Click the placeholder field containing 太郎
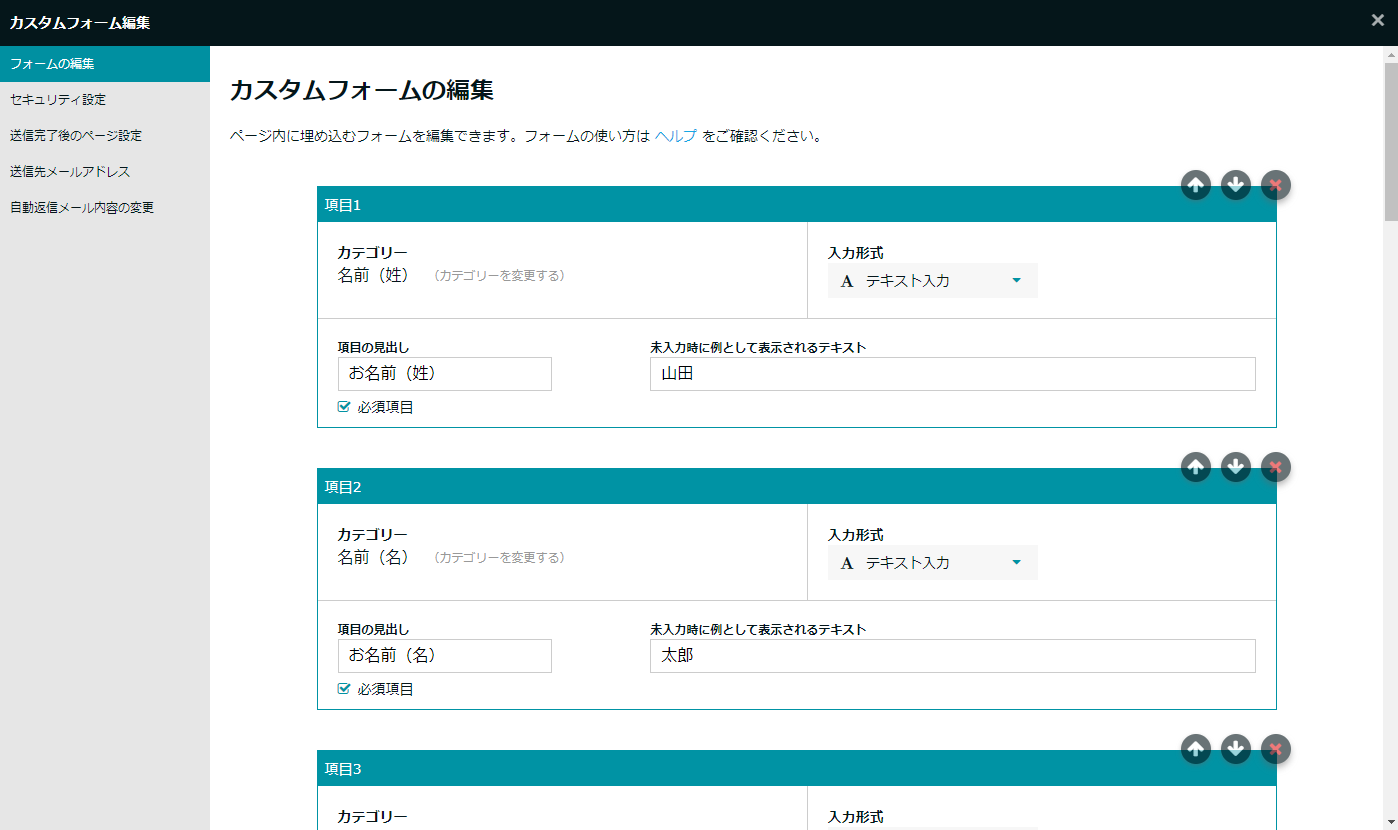The image size is (1398, 830). click(x=953, y=656)
